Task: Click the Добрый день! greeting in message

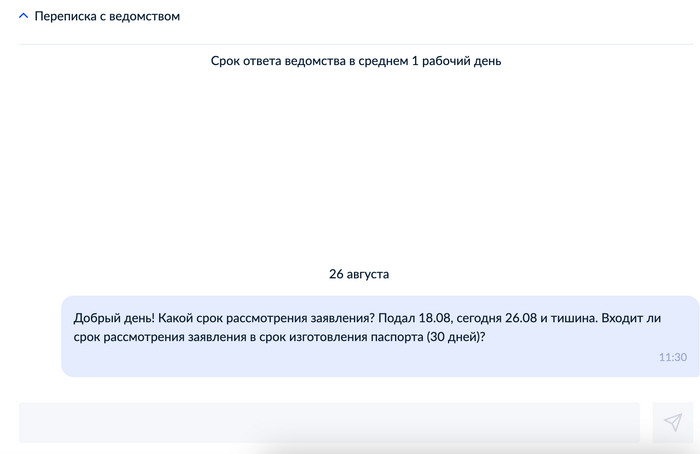Action: (109, 318)
